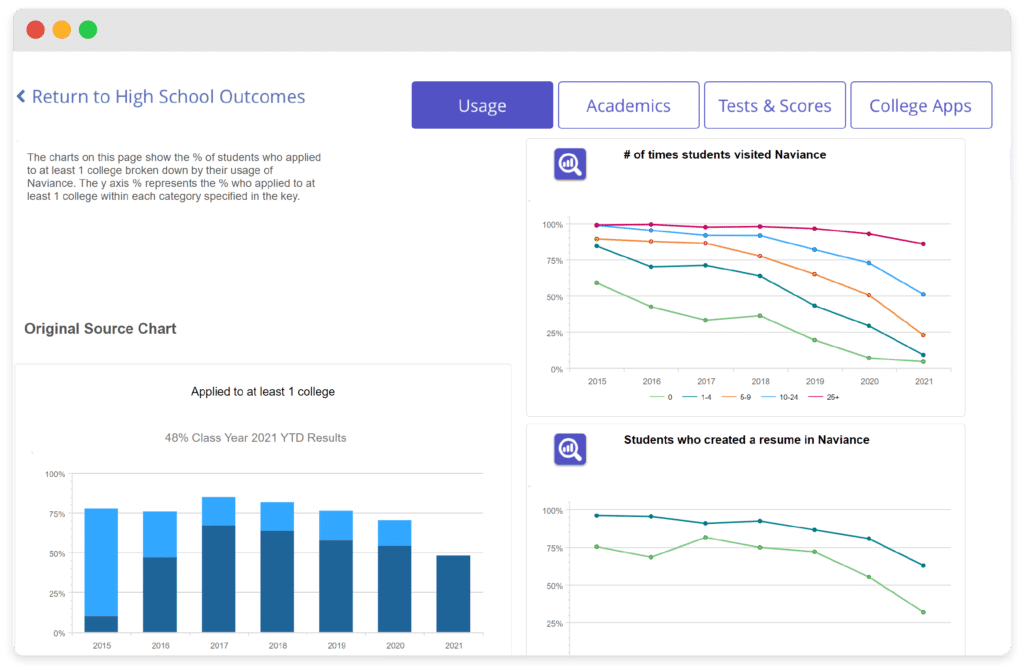Select the Tests & Scores tab
Screen dimensions: 1024x672
click(x=775, y=105)
